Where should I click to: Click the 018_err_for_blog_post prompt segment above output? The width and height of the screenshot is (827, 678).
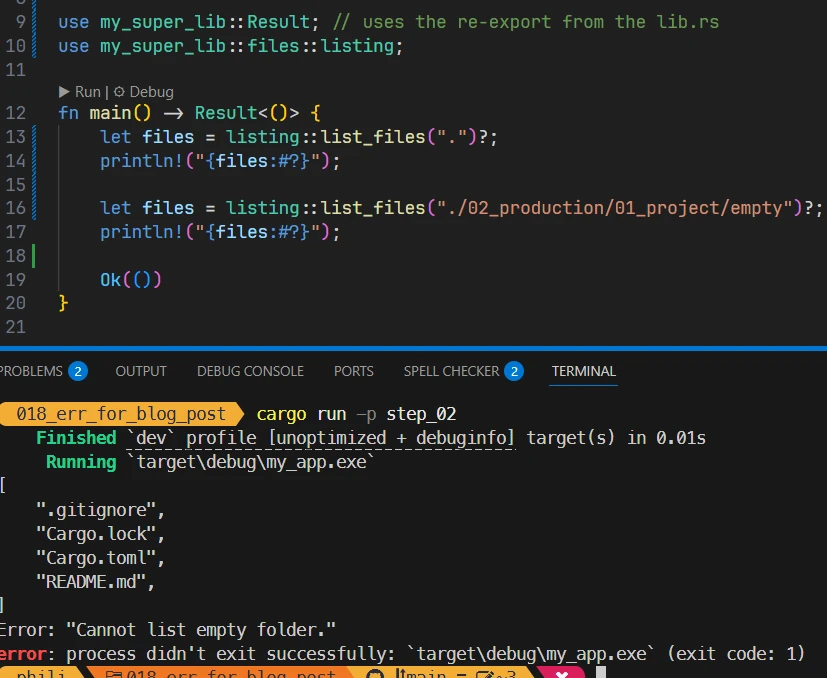[120, 414]
